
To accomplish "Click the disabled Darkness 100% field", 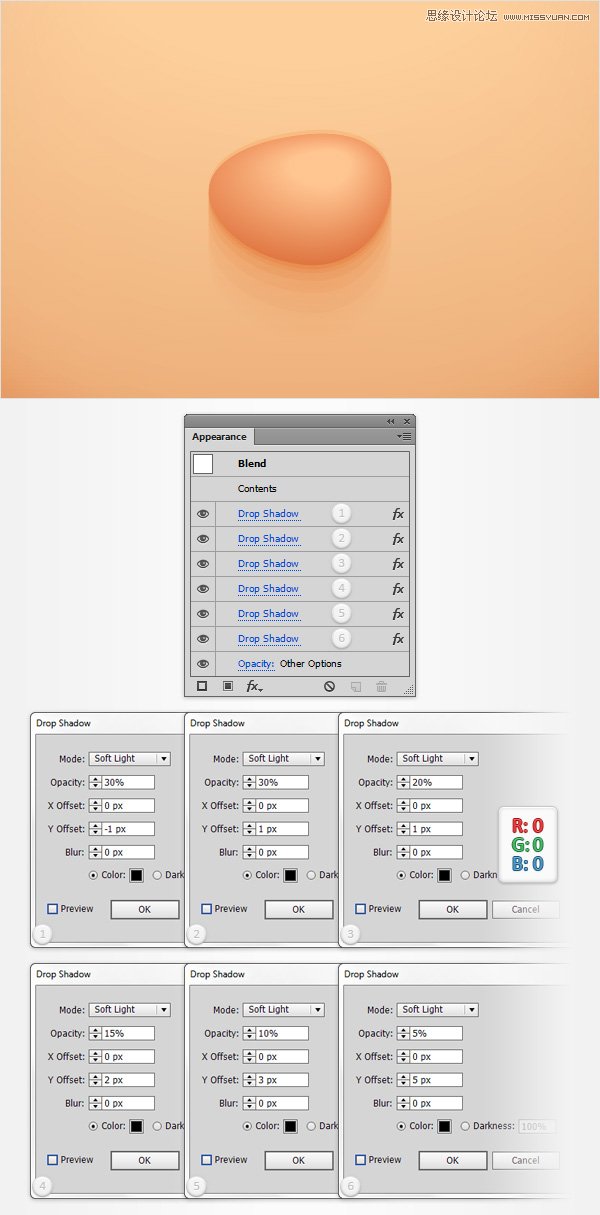I will 536,1126.
